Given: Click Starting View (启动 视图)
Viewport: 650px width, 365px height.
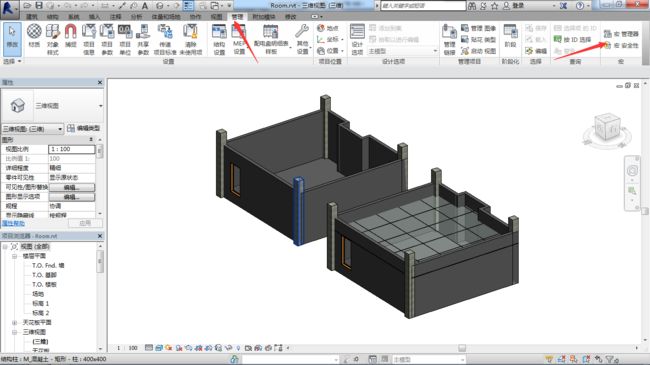Looking at the screenshot, I should point(478,51).
